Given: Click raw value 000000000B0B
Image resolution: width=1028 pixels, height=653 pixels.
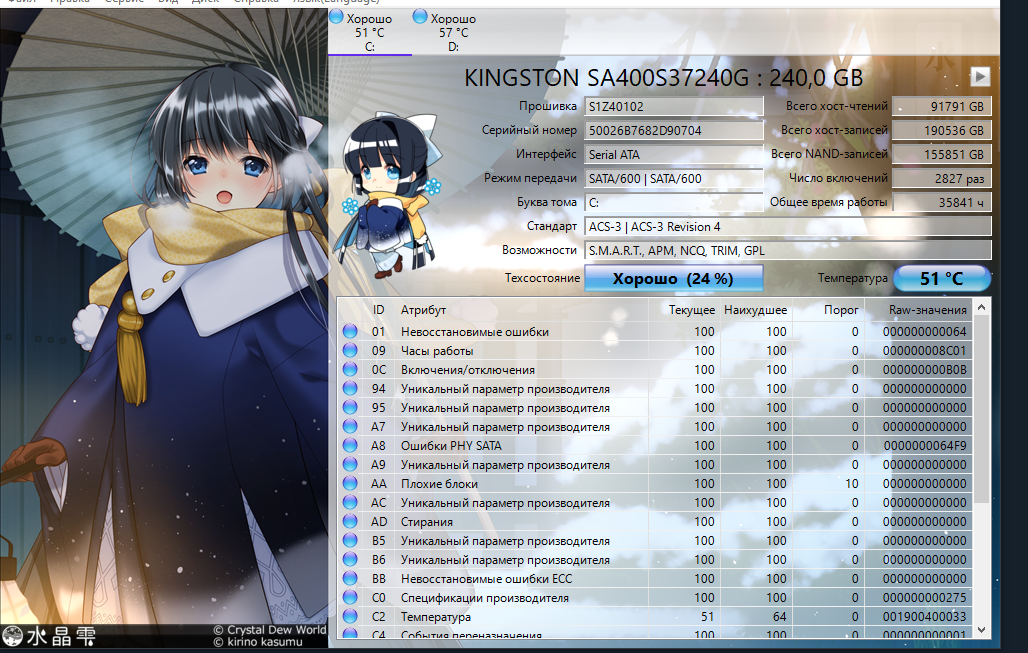Looking at the screenshot, I should [x=924, y=370].
